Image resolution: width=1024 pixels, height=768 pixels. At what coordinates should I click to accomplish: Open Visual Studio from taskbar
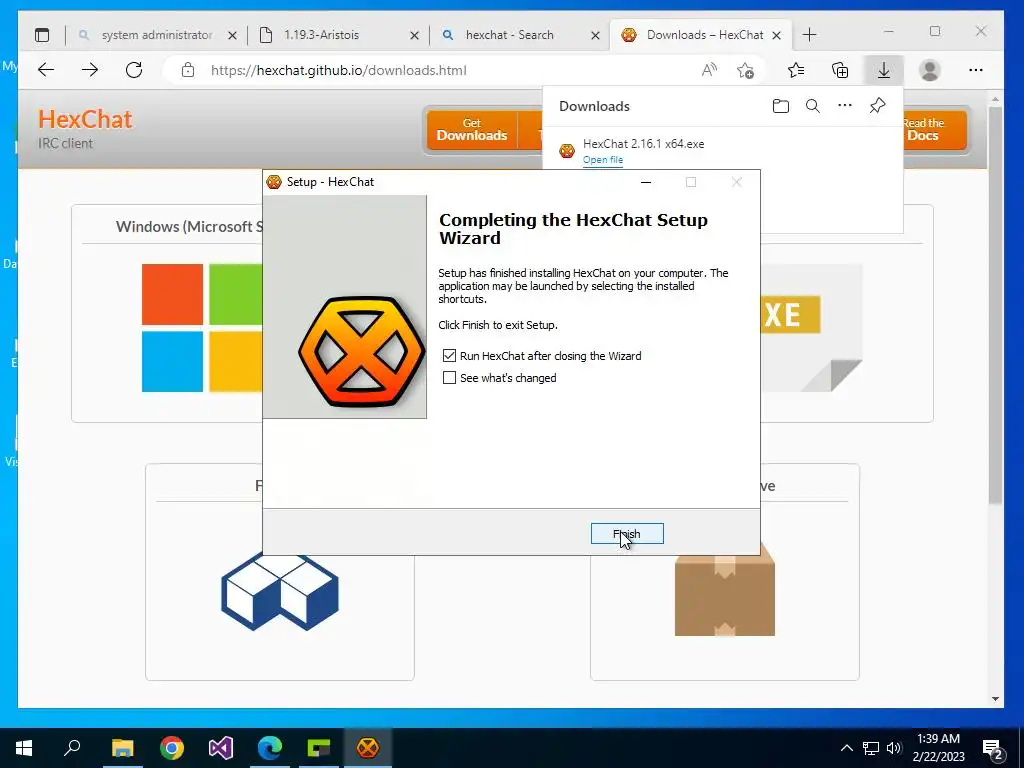[221, 748]
